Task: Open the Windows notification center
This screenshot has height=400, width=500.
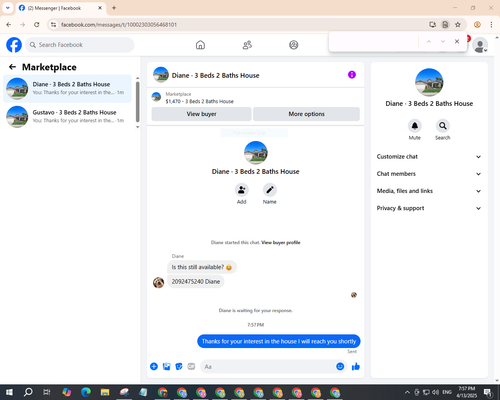Action: pos(488,392)
